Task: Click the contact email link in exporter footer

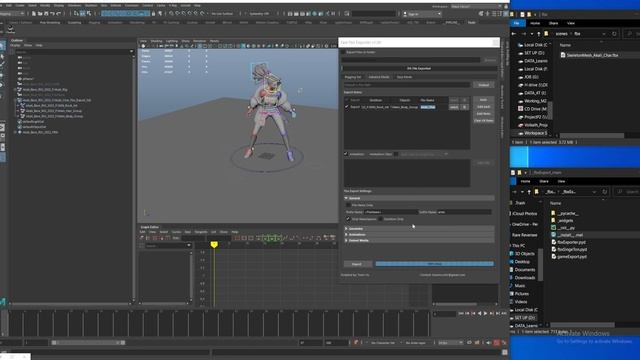Action: [x=442, y=275]
